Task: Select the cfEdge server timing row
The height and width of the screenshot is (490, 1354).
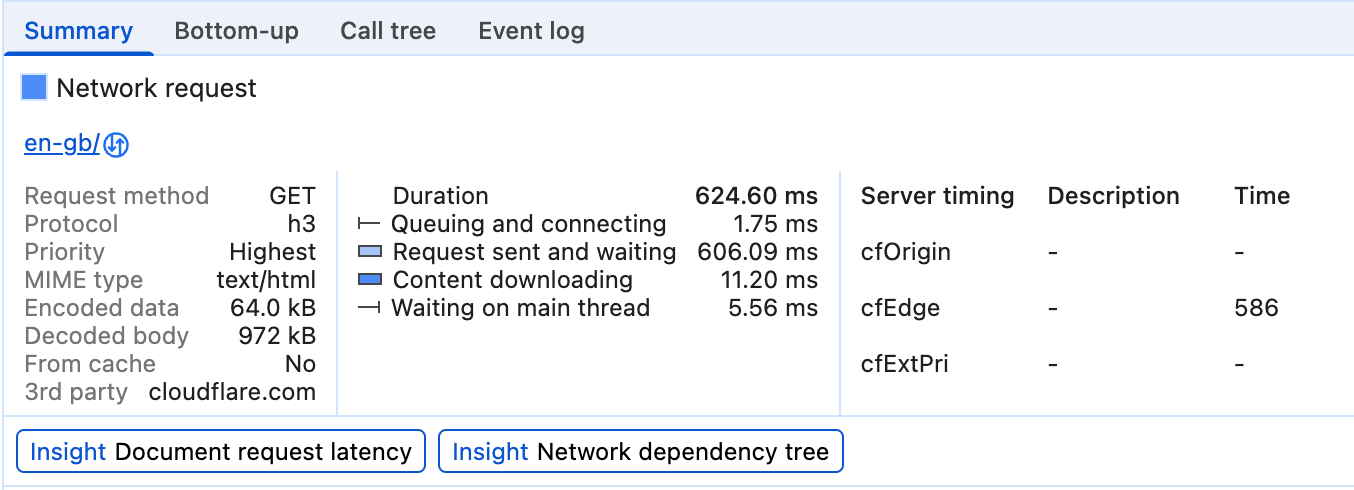Action: pos(899,308)
